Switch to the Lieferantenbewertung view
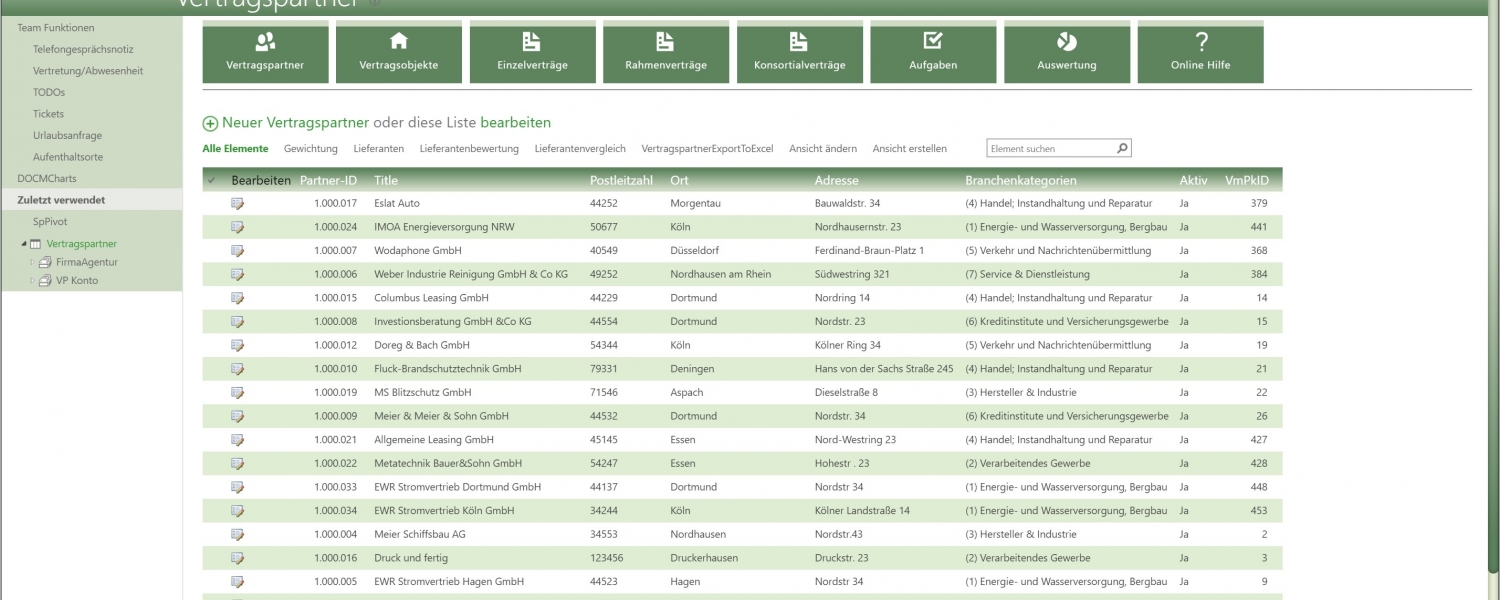Screen dimensions: 1500x600 click(x=469, y=149)
